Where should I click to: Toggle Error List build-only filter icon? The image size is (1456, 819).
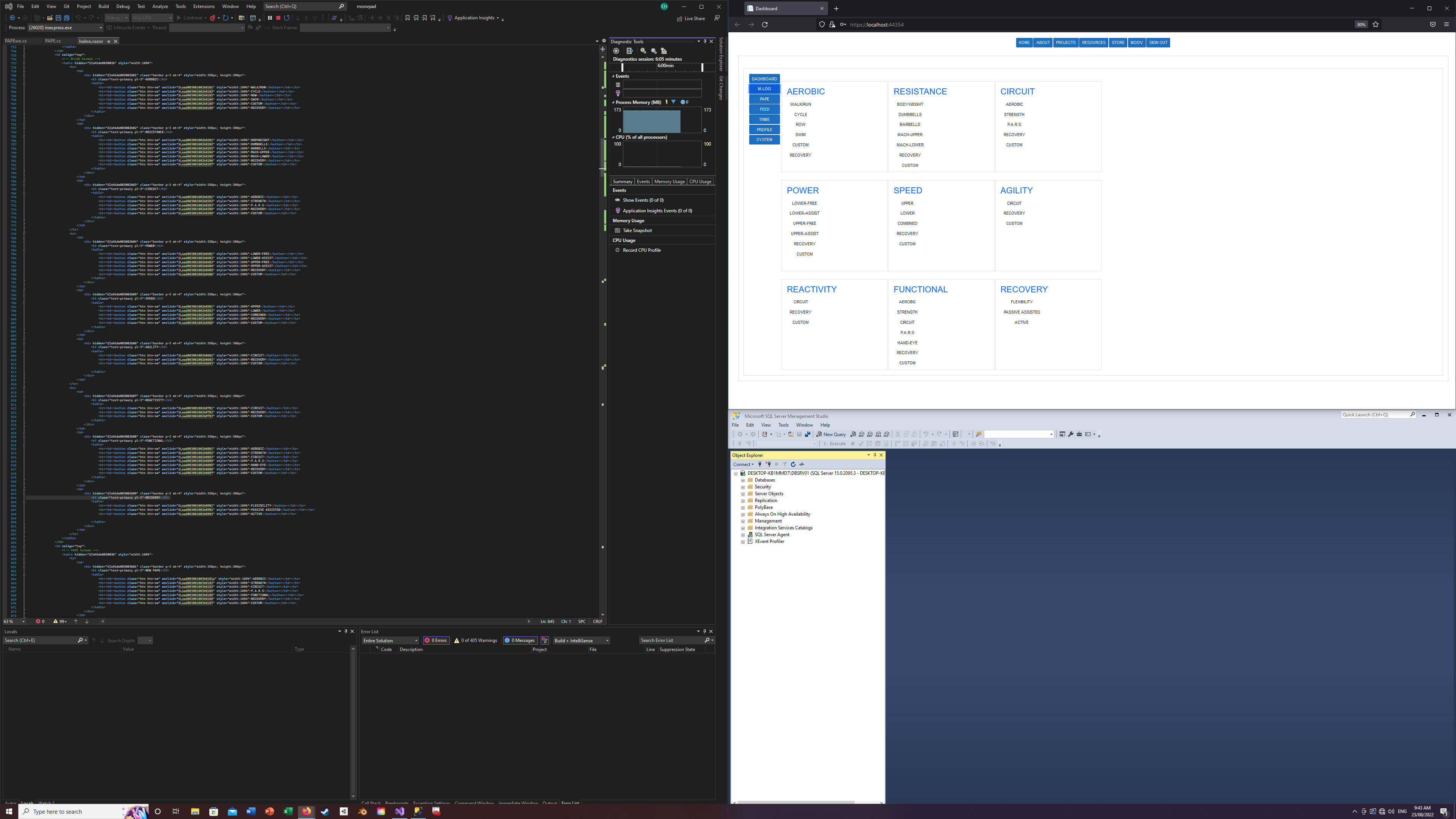coord(545,640)
